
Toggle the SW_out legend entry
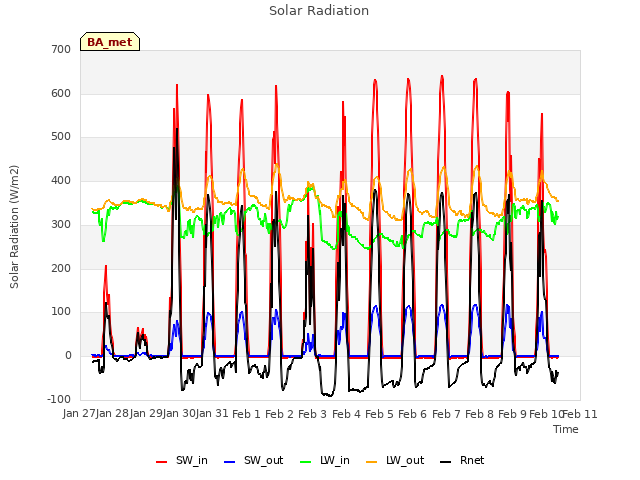pyautogui.click(x=253, y=461)
